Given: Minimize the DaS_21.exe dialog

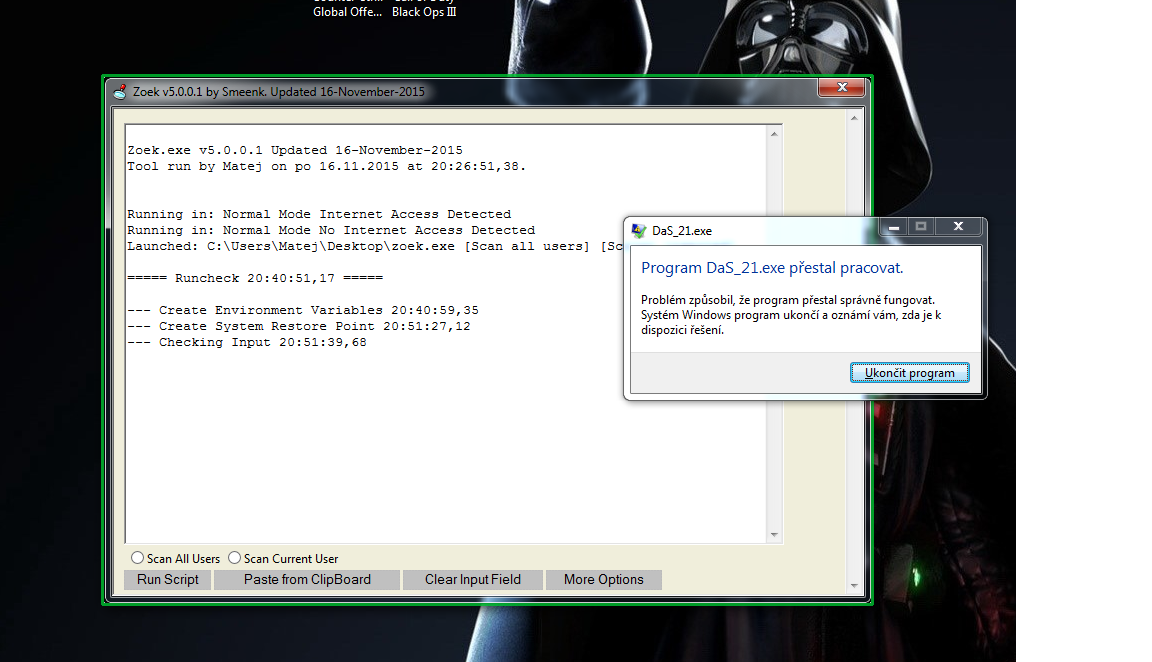Looking at the screenshot, I should click(893, 226).
